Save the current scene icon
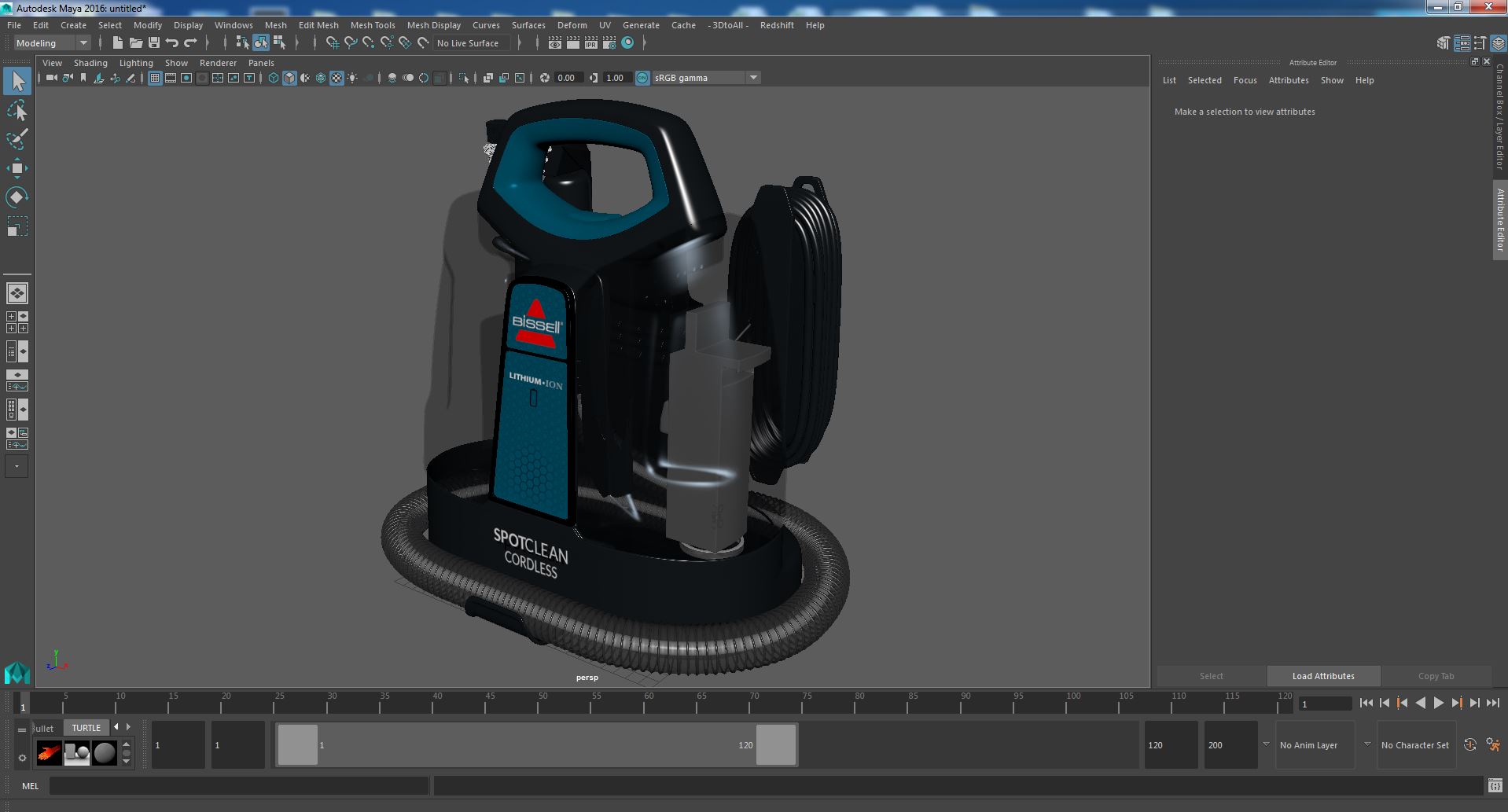1508x812 pixels. coord(154,43)
